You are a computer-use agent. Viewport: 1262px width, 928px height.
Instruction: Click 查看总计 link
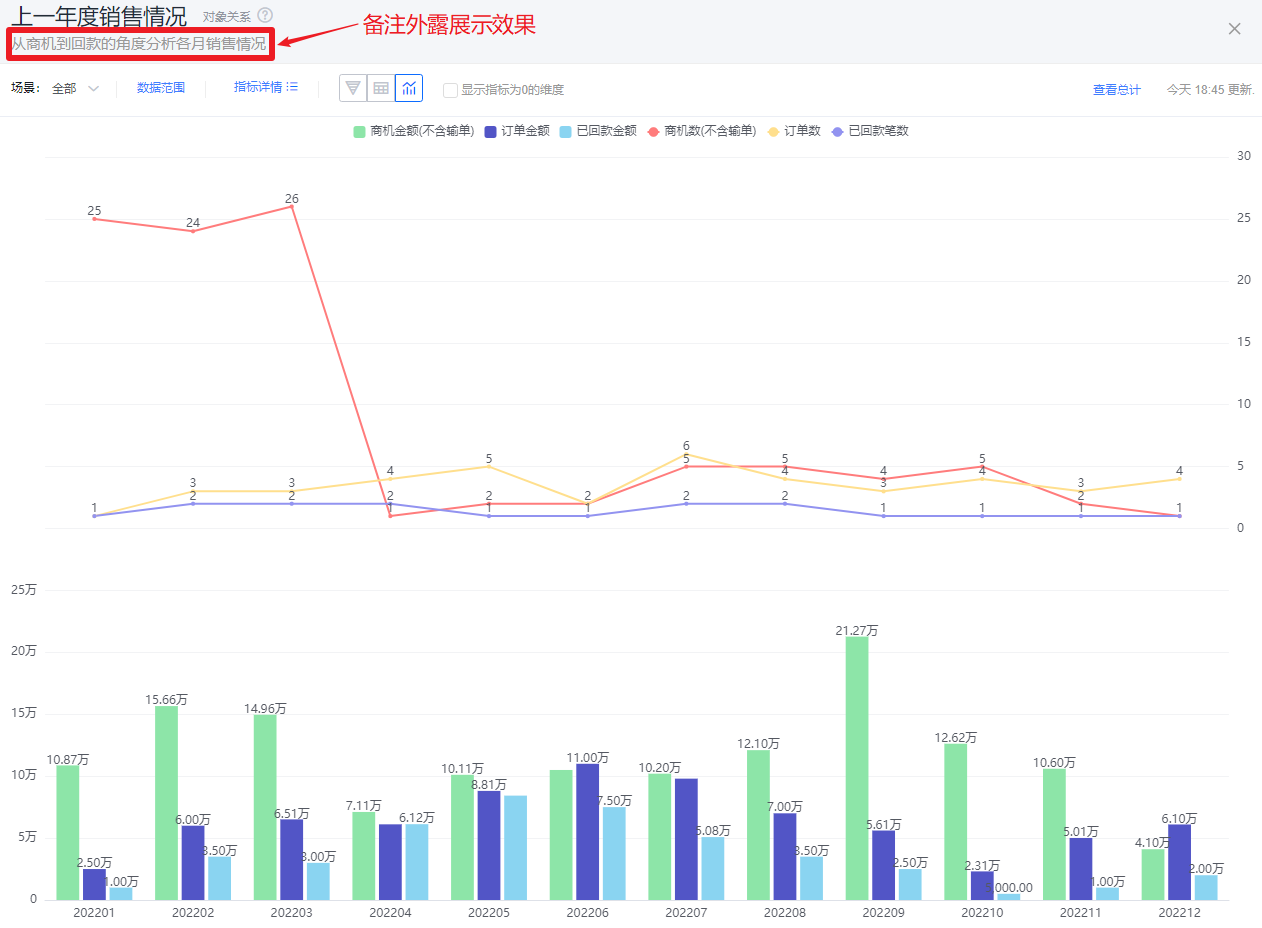(1117, 90)
